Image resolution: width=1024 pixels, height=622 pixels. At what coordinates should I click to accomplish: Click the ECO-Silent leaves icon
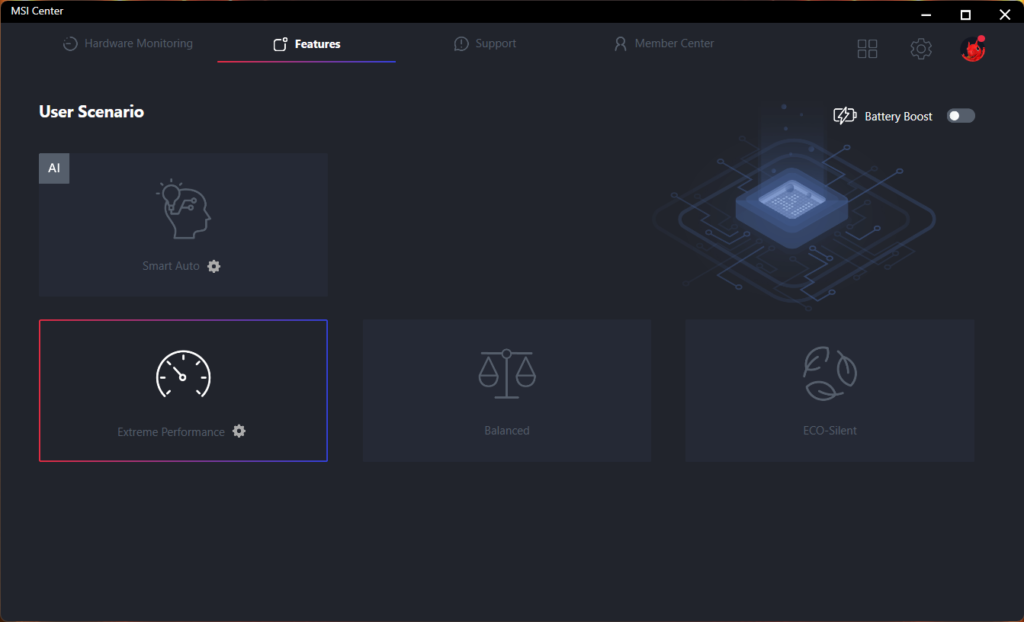pyautogui.click(x=830, y=375)
